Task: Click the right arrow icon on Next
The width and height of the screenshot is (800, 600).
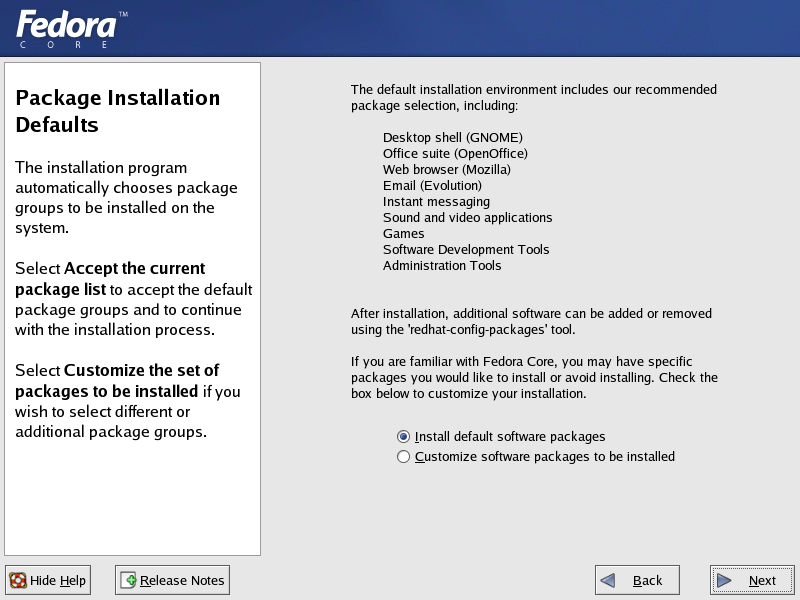Action: pyautogui.click(x=724, y=581)
